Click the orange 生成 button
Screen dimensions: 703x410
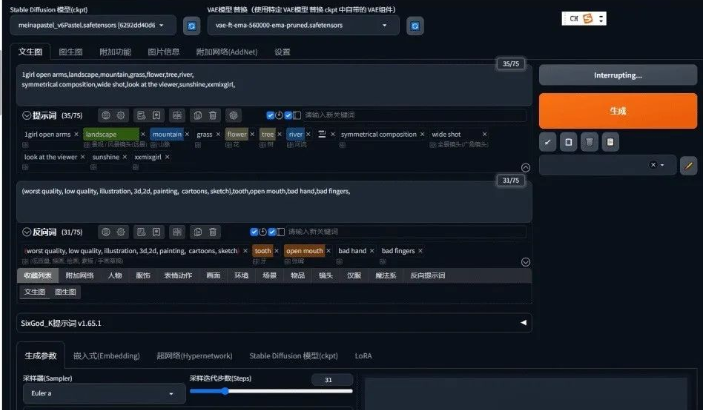pyautogui.click(x=618, y=111)
